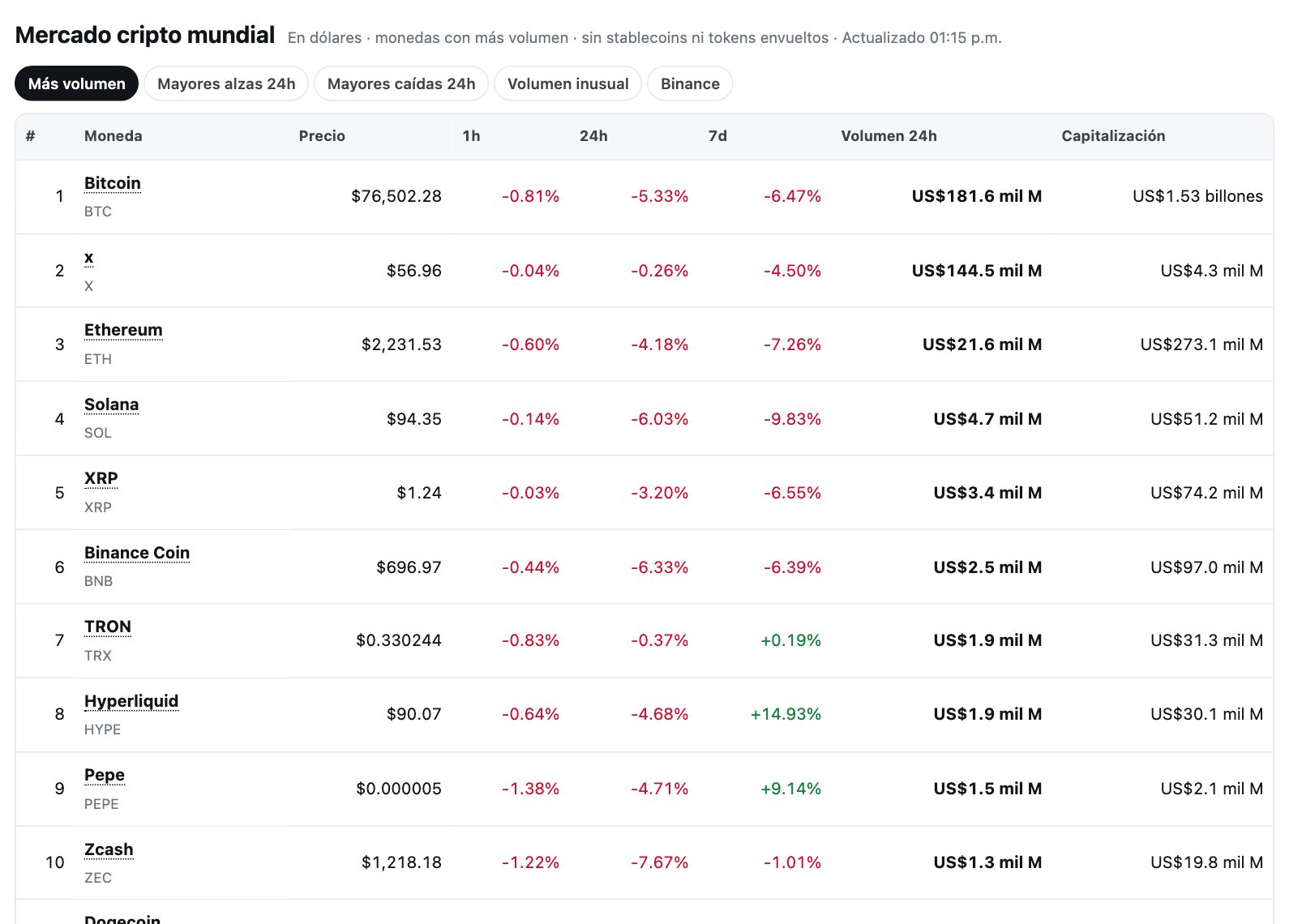Click Pepe 7d change +9.14%
The width and height of the screenshot is (1289, 924).
[x=790, y=789]
